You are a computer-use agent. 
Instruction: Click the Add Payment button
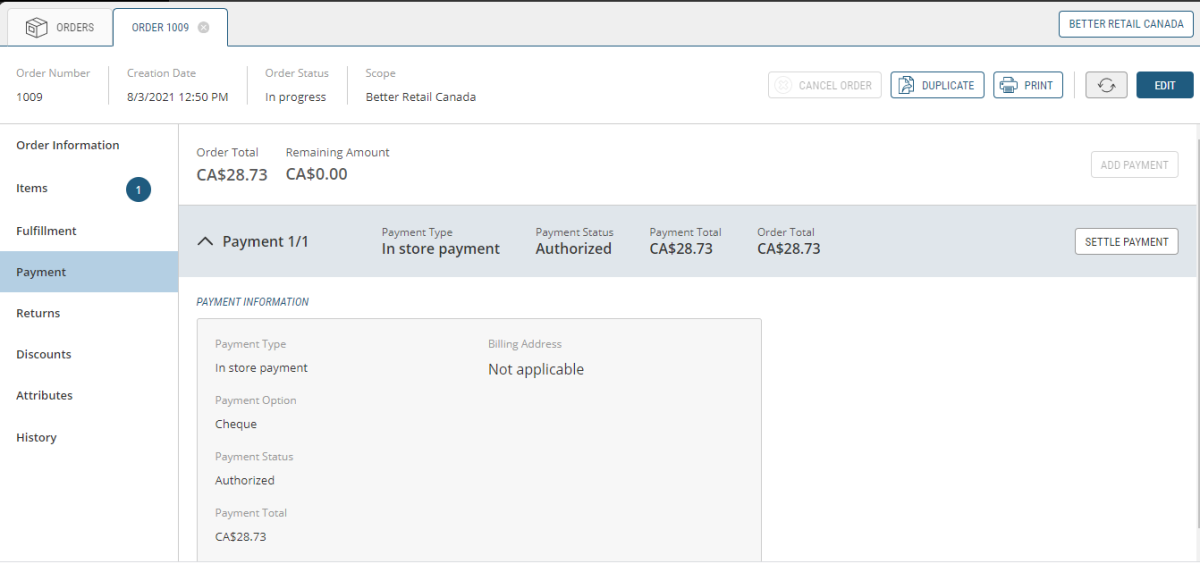coord(1133,165)
